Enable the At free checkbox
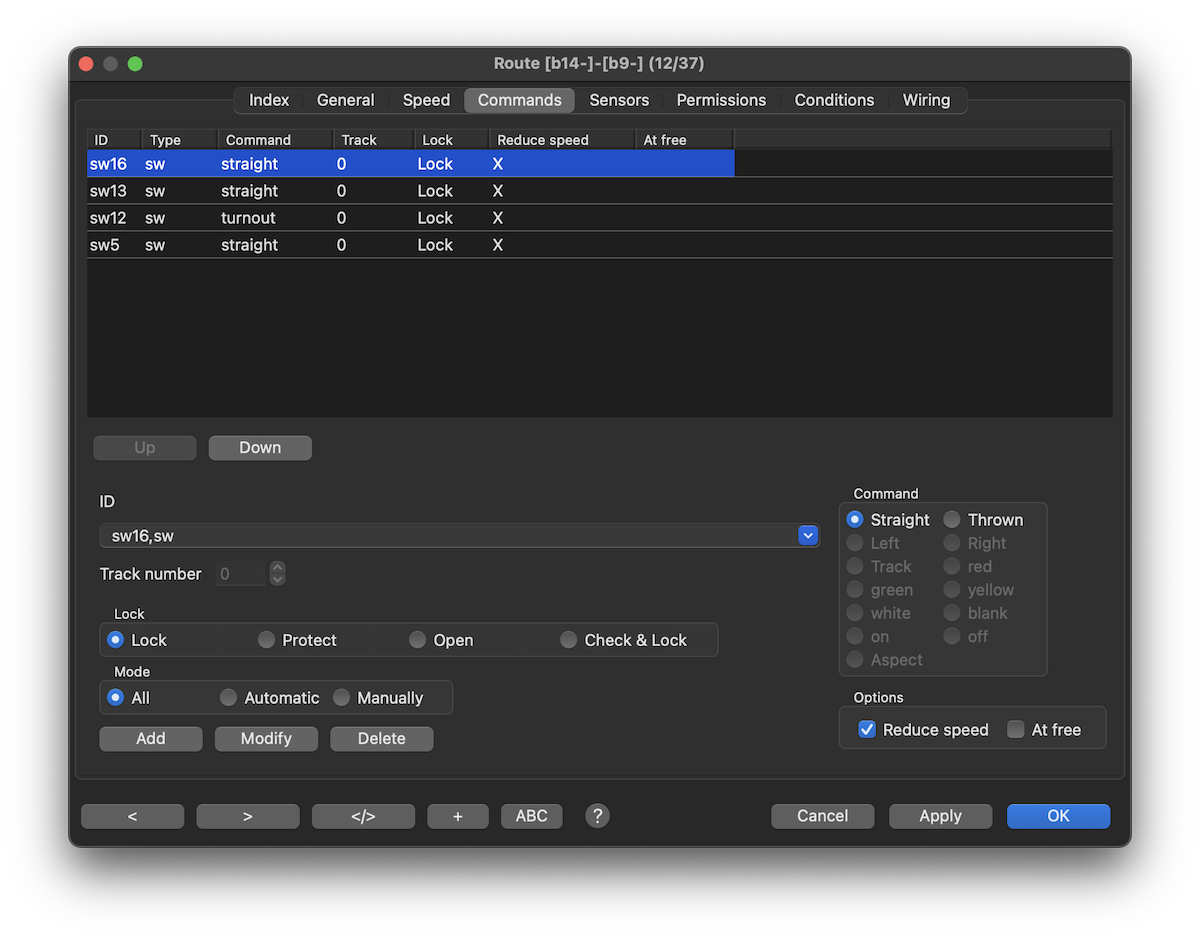Image resolution: width=1200 pixels, height=938 pixels. (x=1016, y=730)
